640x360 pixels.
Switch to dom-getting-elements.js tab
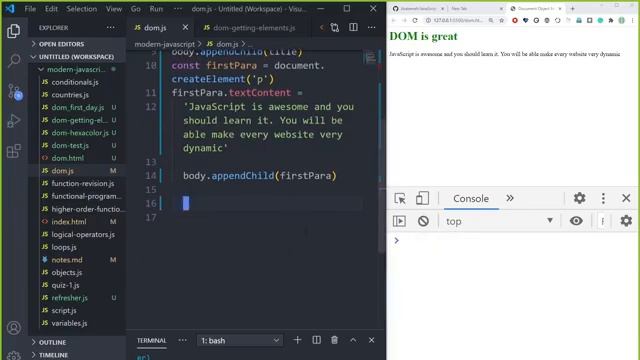coord(253,28)
